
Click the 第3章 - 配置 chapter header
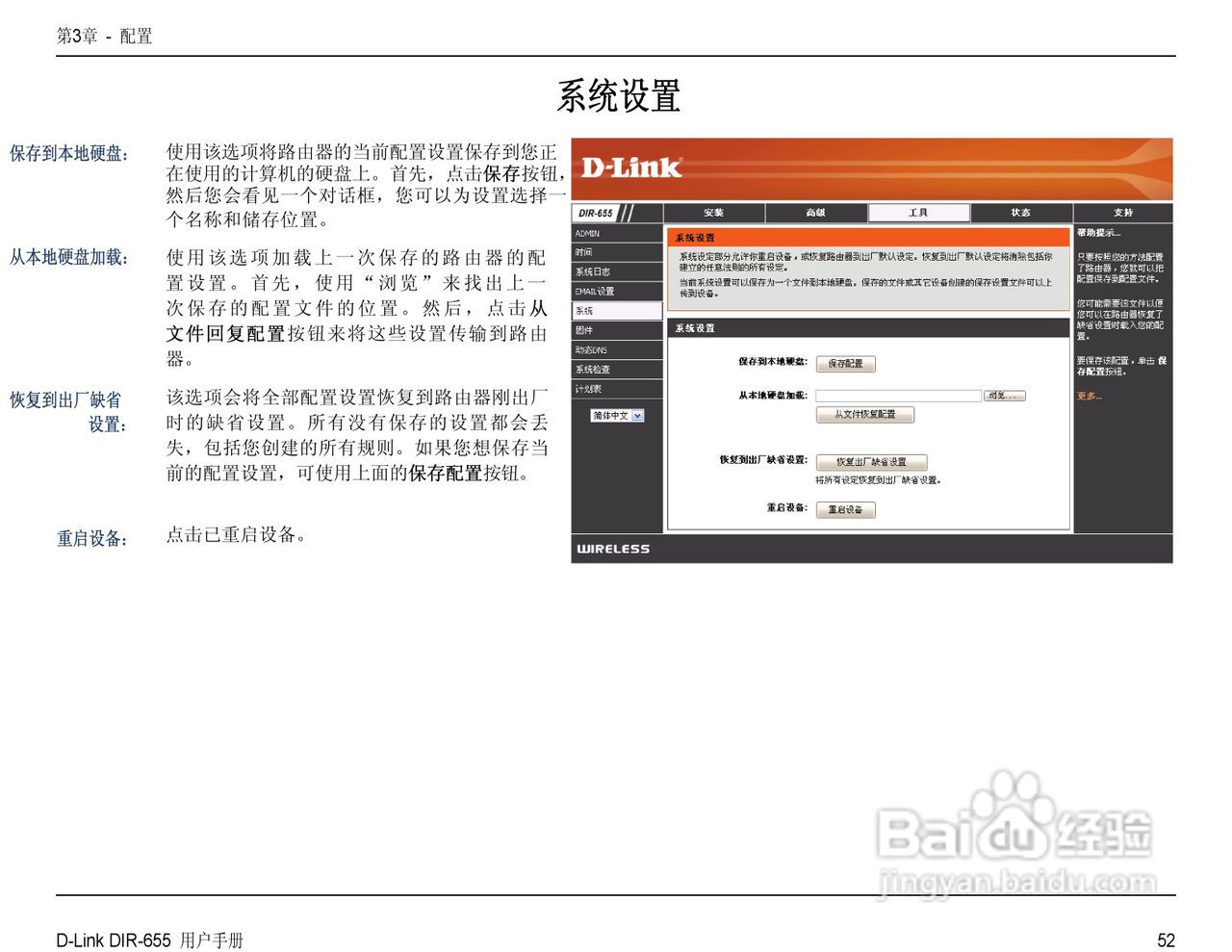tap(104, 37)
